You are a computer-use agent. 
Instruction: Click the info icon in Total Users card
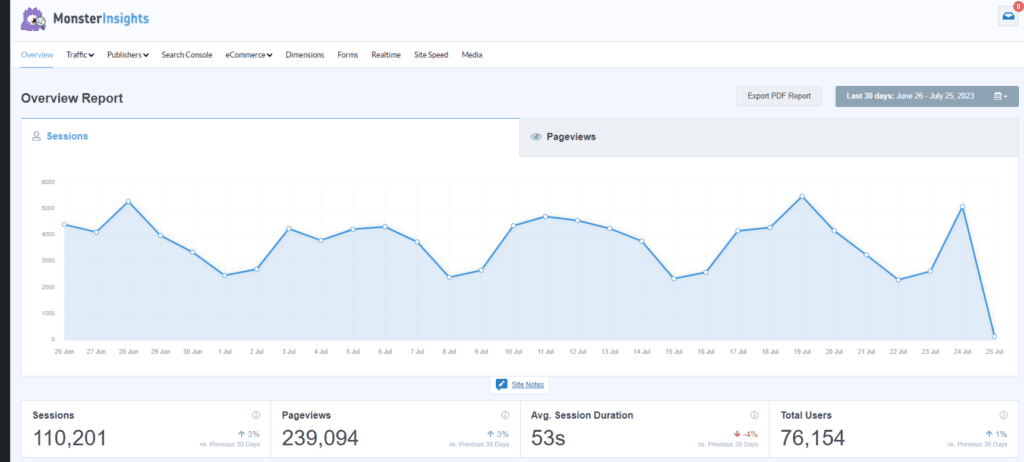[x=1003, y=415]
